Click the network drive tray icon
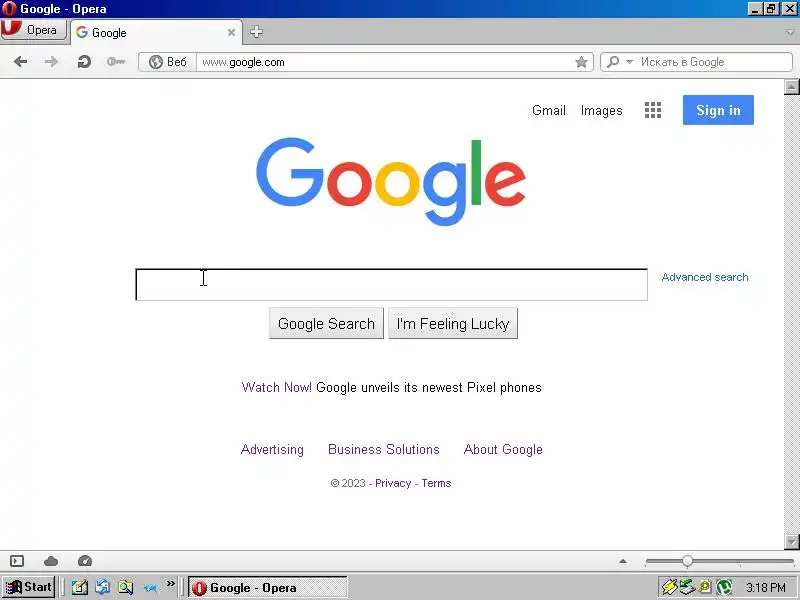The width and height of the screenshot is (800, 600). tap(687, 587)
